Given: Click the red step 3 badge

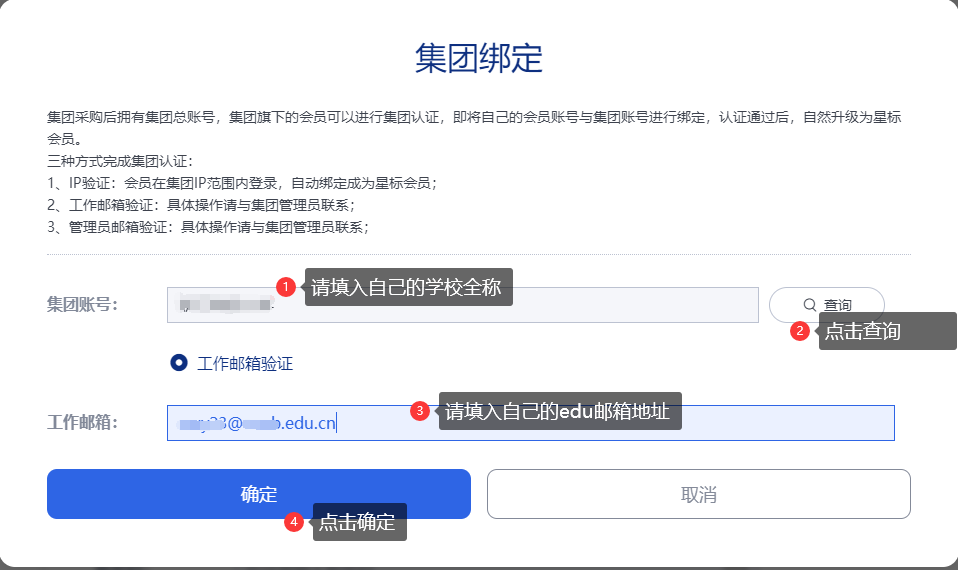Looking at the screenshot, I should pos(420,410).
